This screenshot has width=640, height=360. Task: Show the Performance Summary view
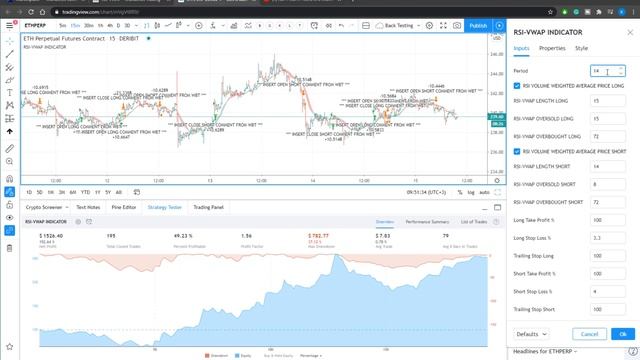pos(427,222)
